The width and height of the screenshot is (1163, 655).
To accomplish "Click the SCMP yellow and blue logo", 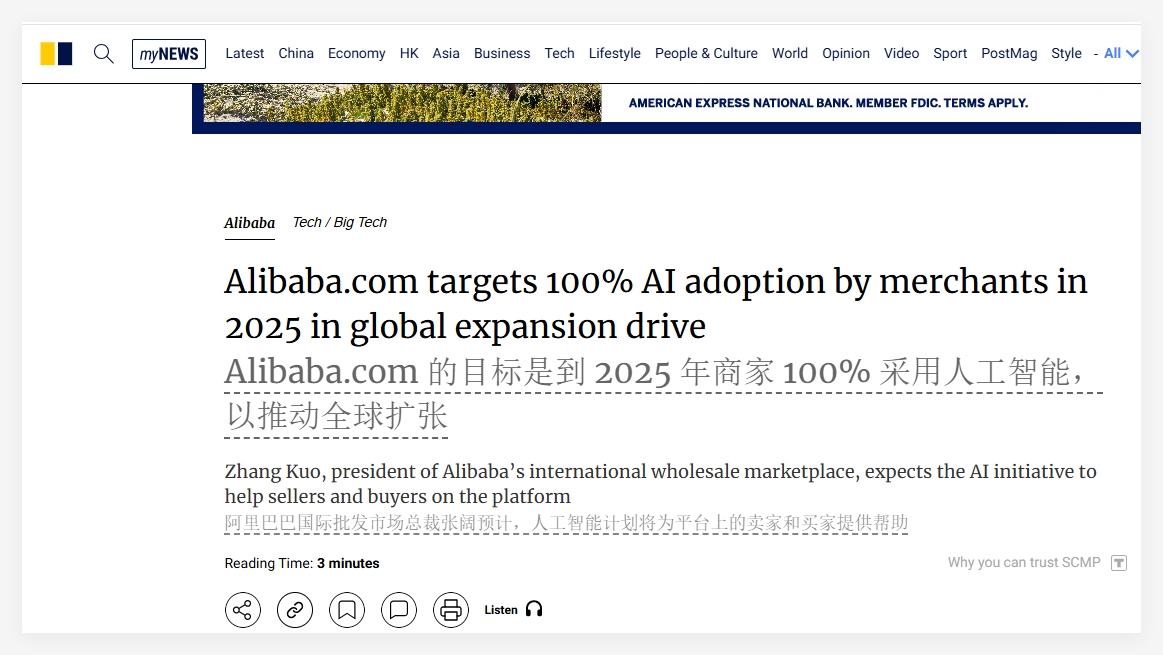I will [x=56, y=54].
